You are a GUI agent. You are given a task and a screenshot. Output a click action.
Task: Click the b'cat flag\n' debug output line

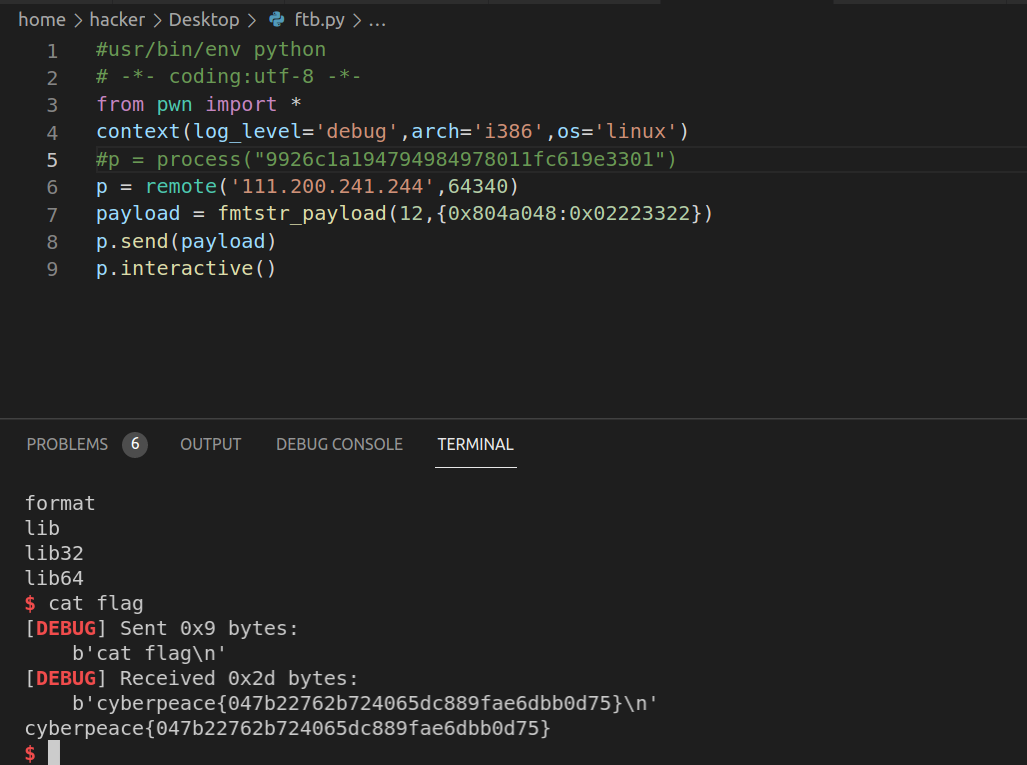click(149, 653)
